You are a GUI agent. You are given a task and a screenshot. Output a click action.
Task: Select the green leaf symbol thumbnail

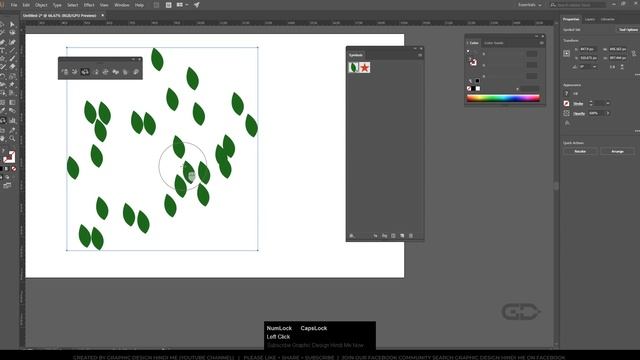click(353, 67)
